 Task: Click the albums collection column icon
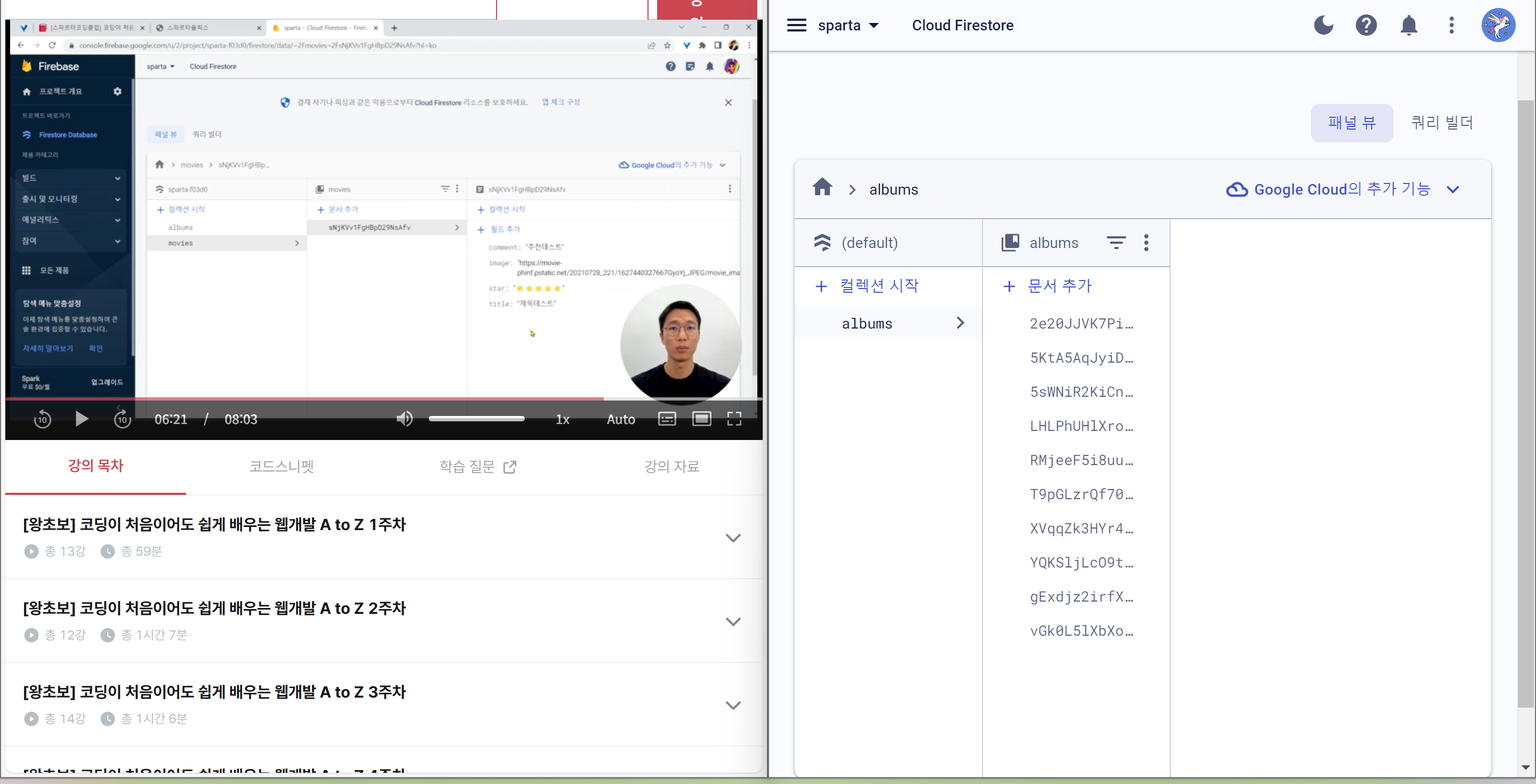[1010, 243]
